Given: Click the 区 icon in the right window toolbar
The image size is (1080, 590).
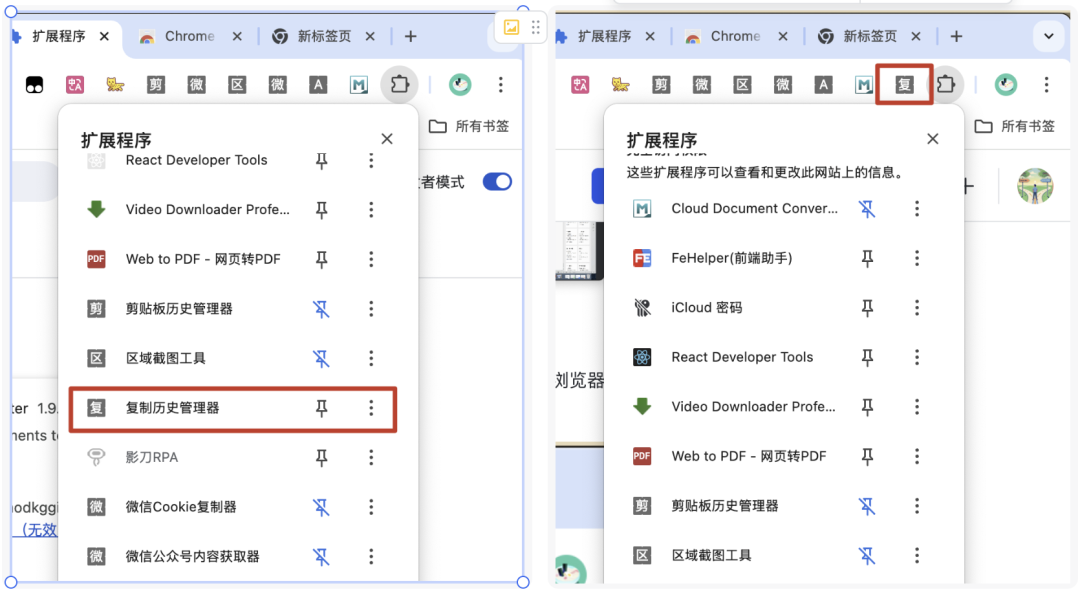Looking at the screenshot, I should (x=742, y=85).
